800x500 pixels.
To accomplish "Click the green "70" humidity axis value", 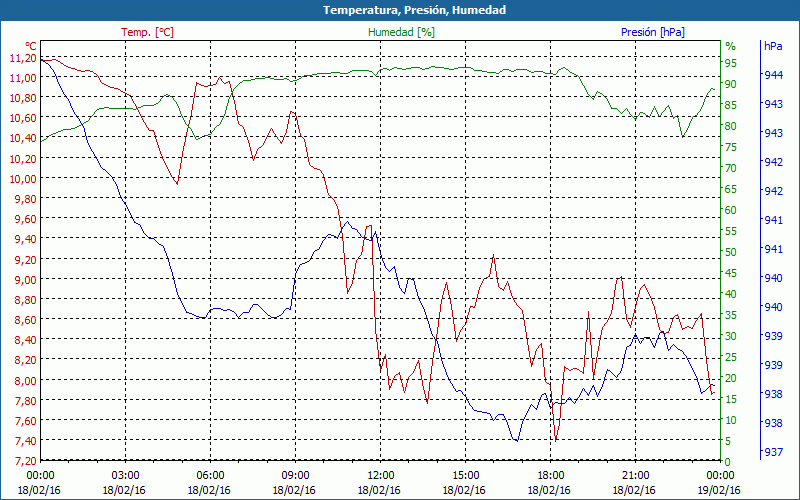I will coord(731,168).
